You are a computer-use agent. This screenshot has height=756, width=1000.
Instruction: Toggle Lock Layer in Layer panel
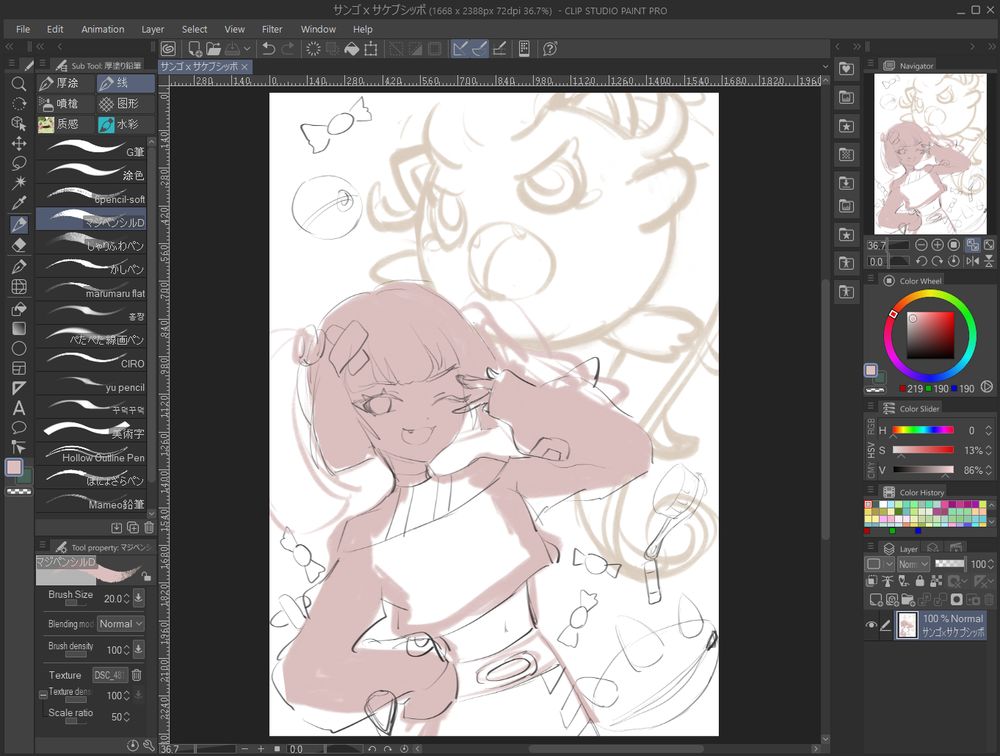(920, 581)
